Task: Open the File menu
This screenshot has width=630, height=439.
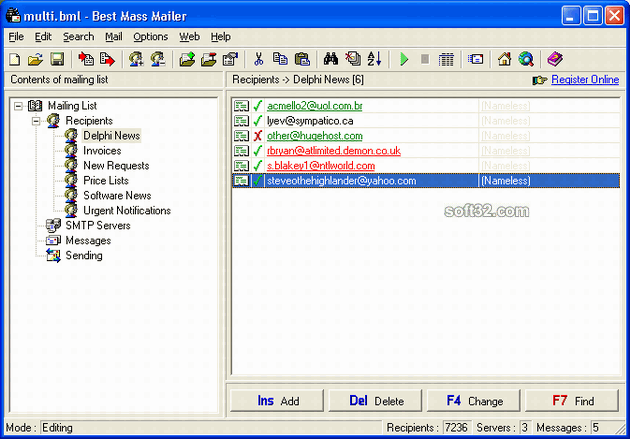Action: (x=16, y=37)
